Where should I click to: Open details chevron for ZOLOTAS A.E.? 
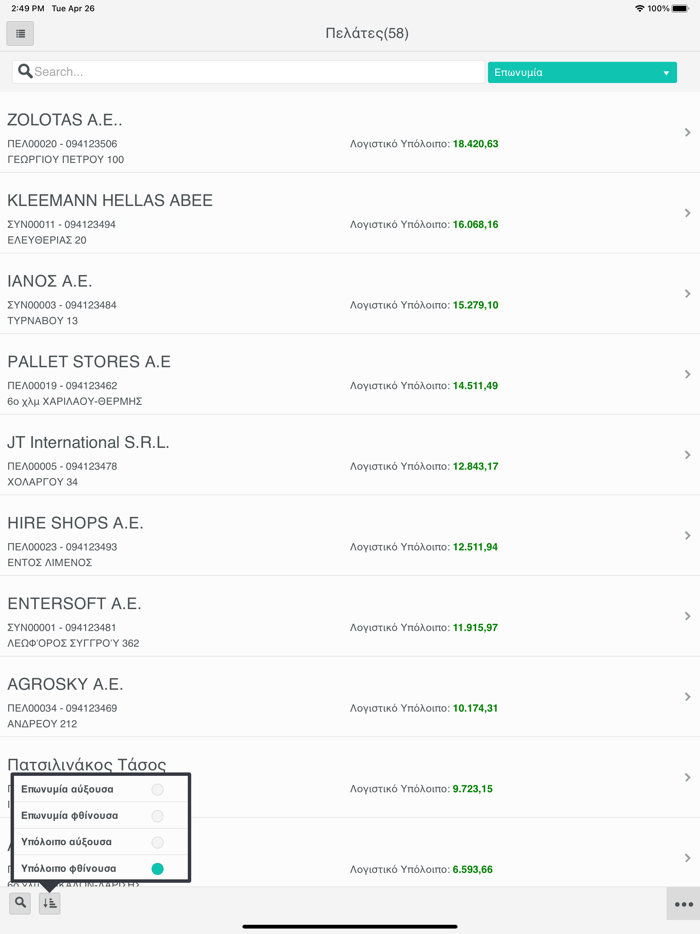coord(687,131)
